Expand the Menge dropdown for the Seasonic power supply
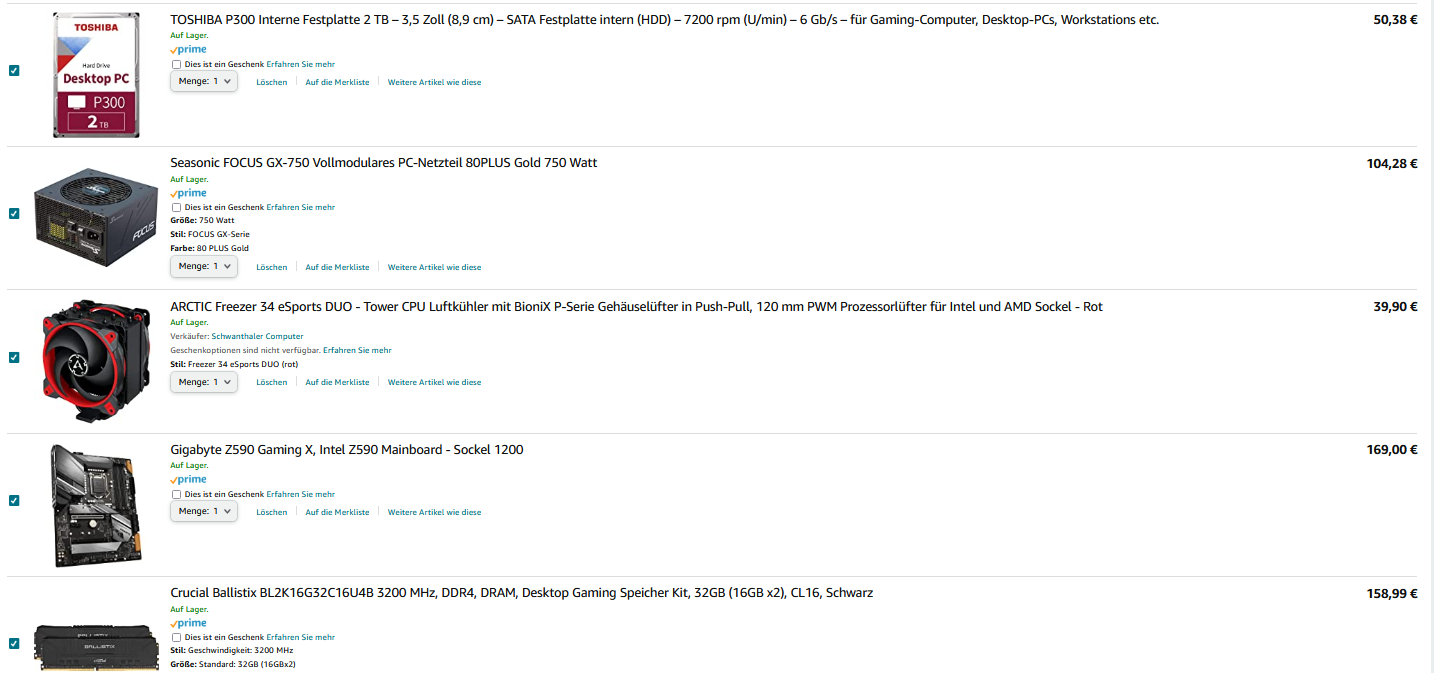Image resolution: width=1434 pixels, height=673 pixels. click(x=204, y=266)
